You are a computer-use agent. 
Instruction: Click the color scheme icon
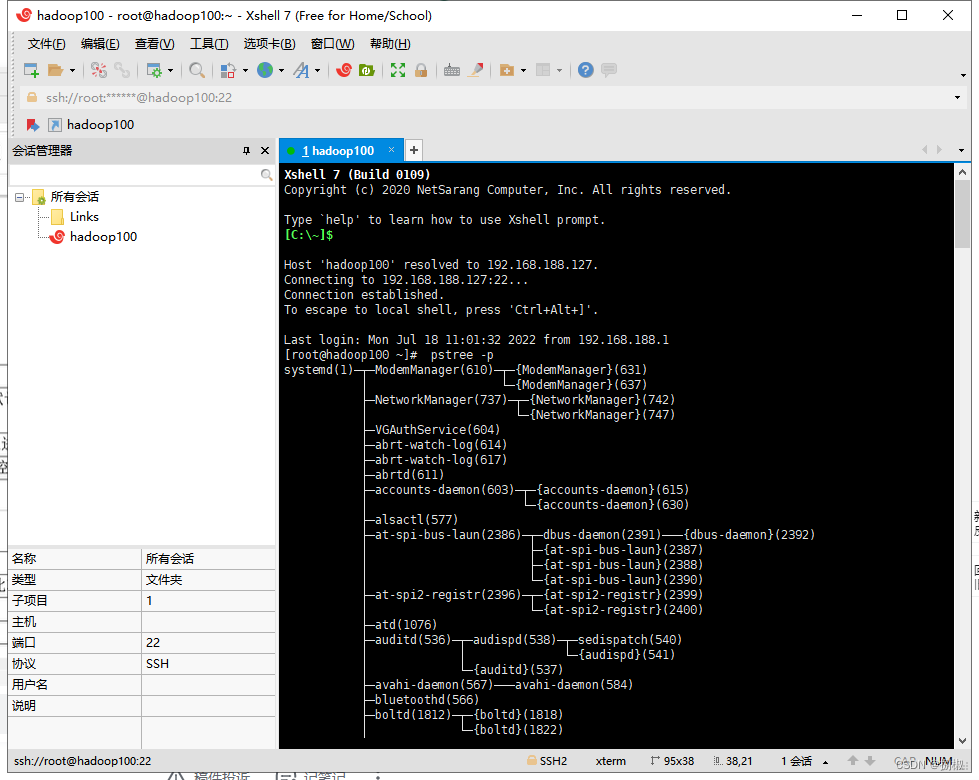tap(228, 70)
